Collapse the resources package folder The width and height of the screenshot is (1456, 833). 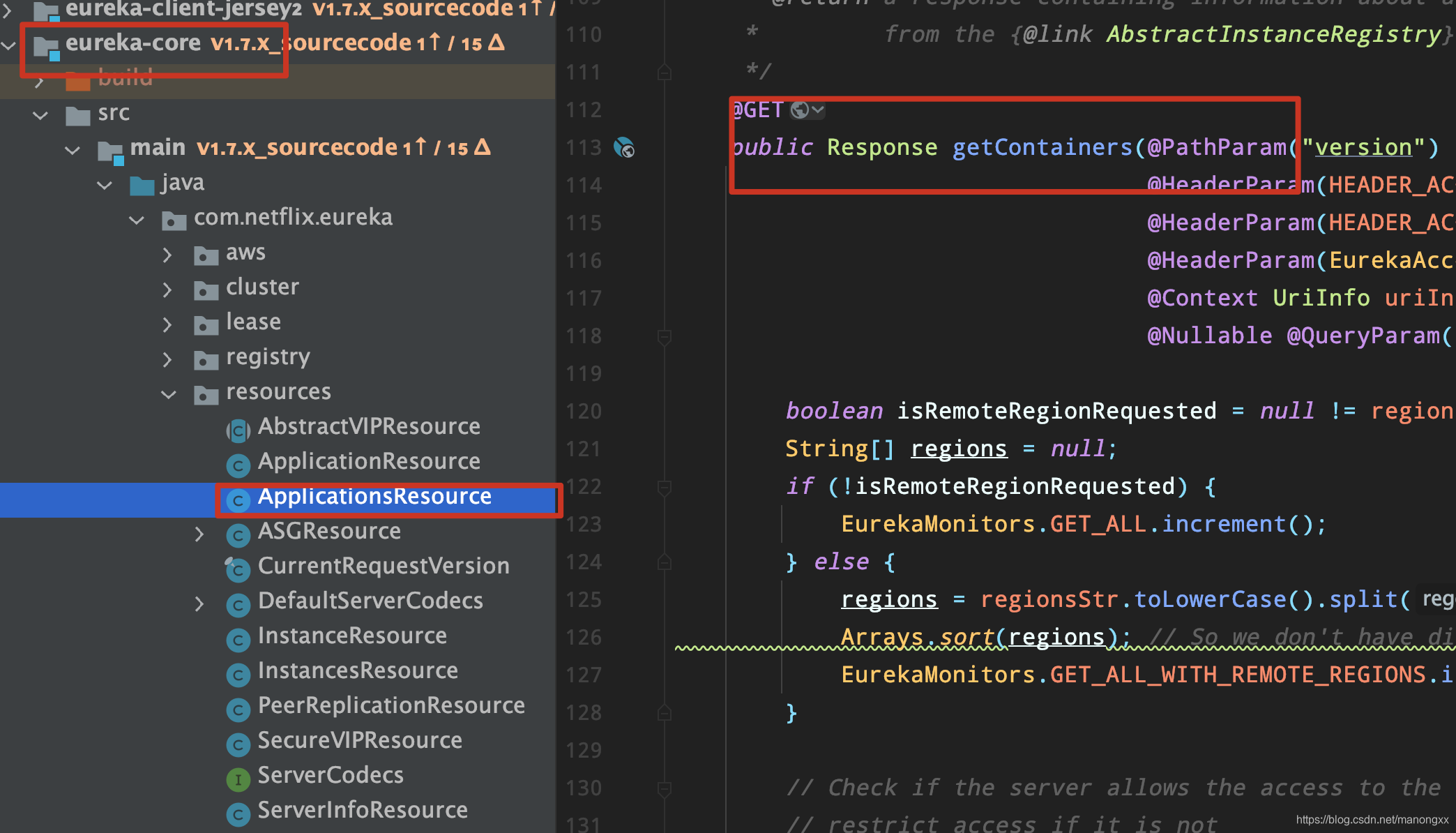(169, 394)
